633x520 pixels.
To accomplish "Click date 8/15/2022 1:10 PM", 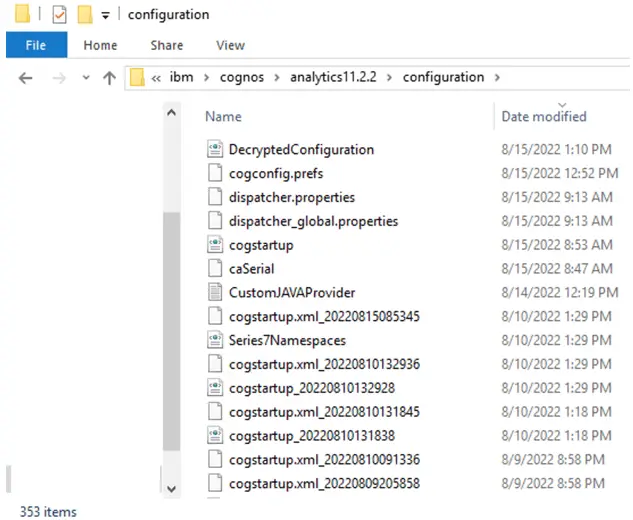I will (x=556, y=149).
